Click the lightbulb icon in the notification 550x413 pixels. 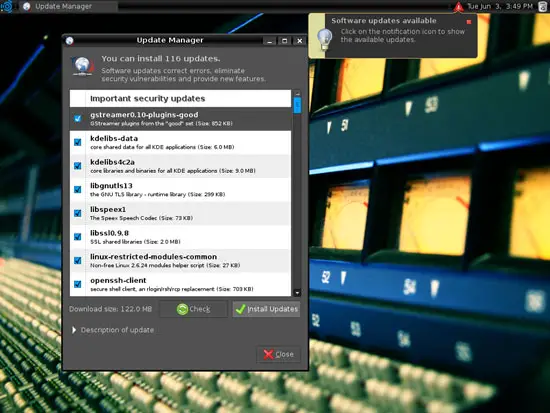[x=324, y=39]
